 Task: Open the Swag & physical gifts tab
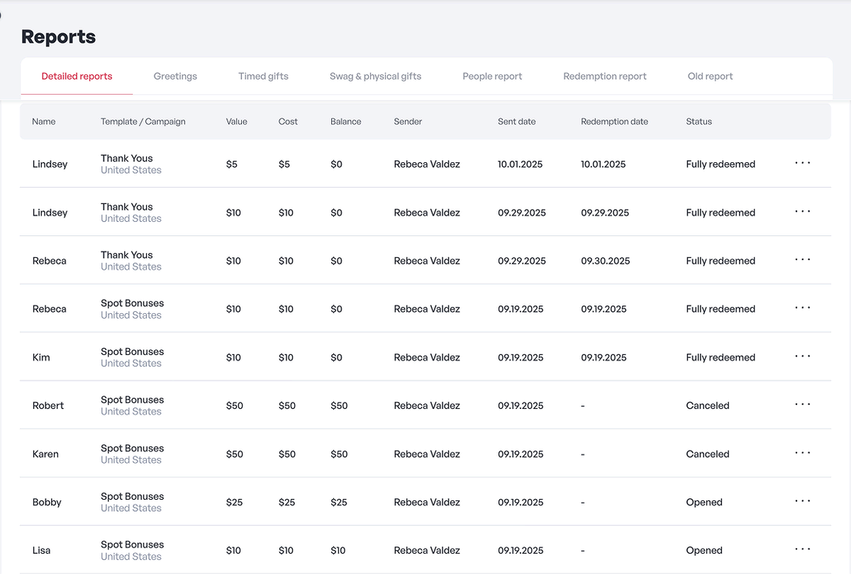(376, 76)
